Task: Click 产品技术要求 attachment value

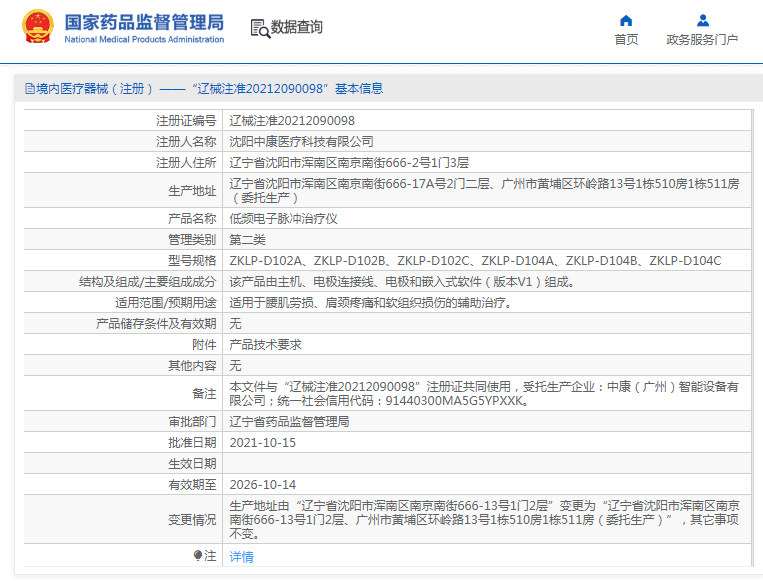Action: click(x=265, y=345)
